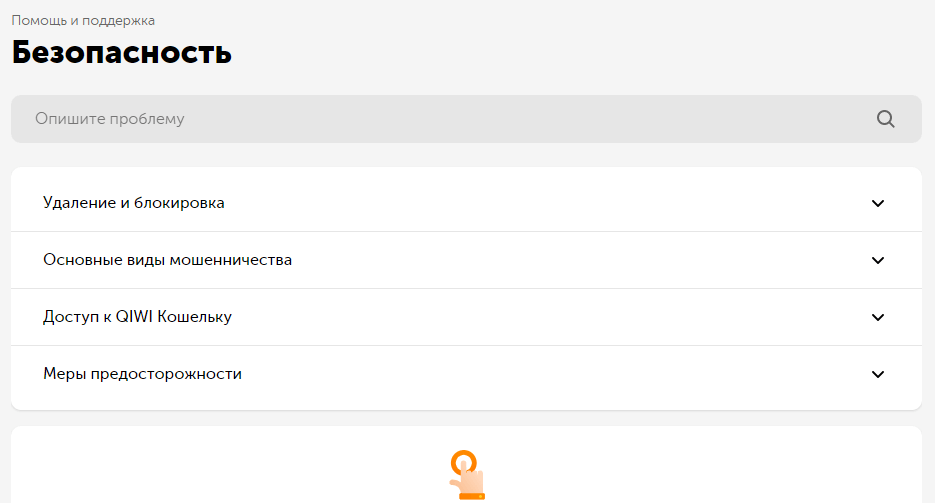Select the Основные виды мошенничества label text
This screenshot has height=503, width=935.
click(x=168, y=260)
